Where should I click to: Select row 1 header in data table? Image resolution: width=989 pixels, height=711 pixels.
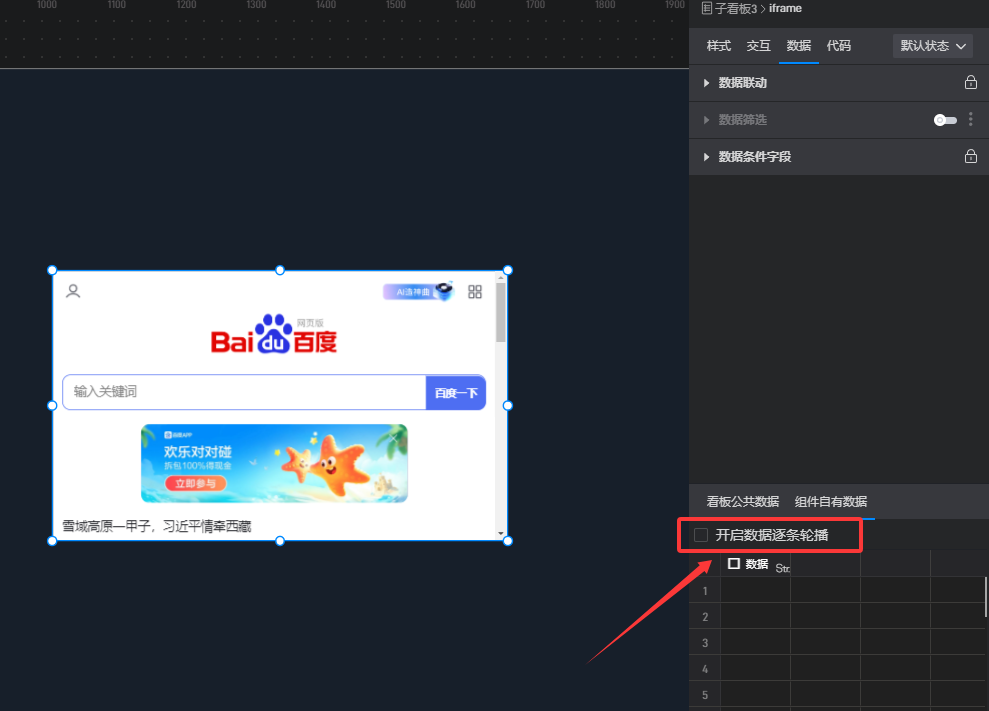(x=705, y=591)
